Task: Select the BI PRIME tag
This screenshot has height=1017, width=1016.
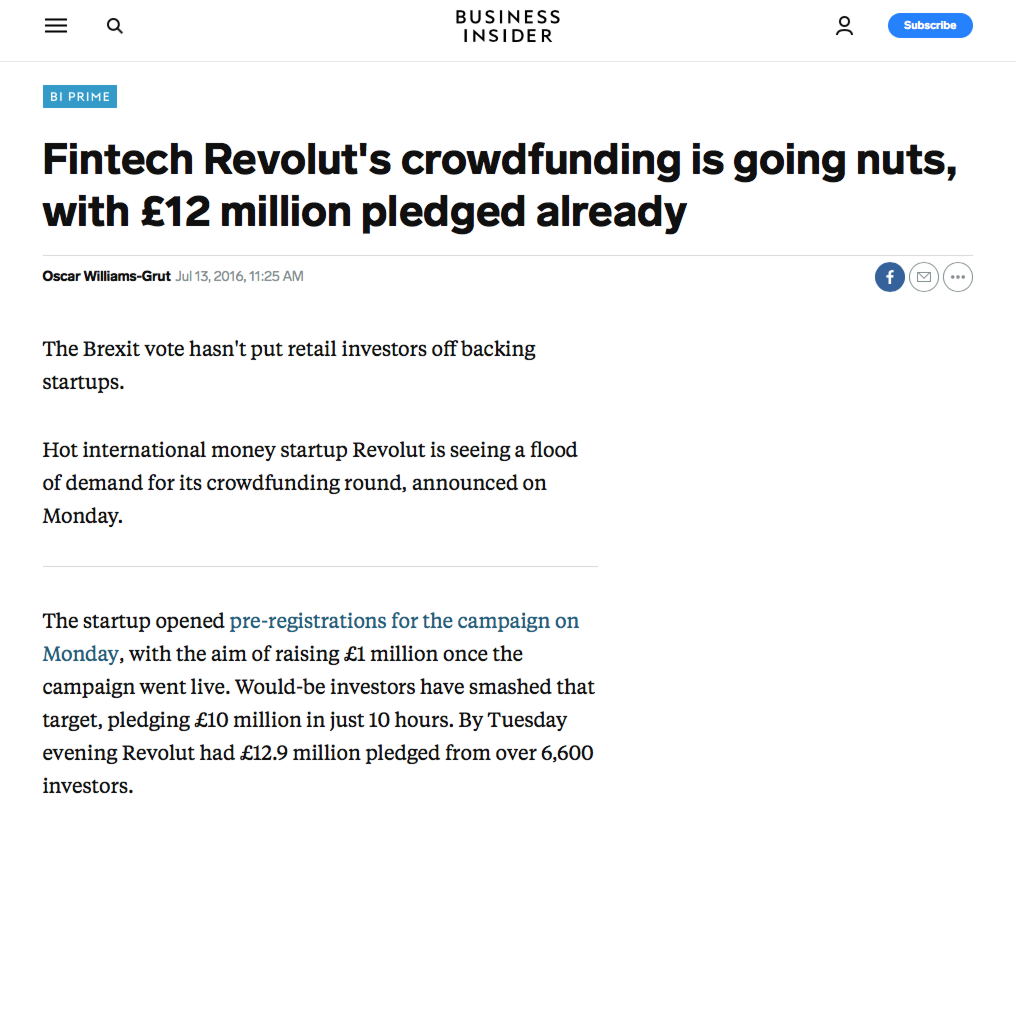Action: 80,97
